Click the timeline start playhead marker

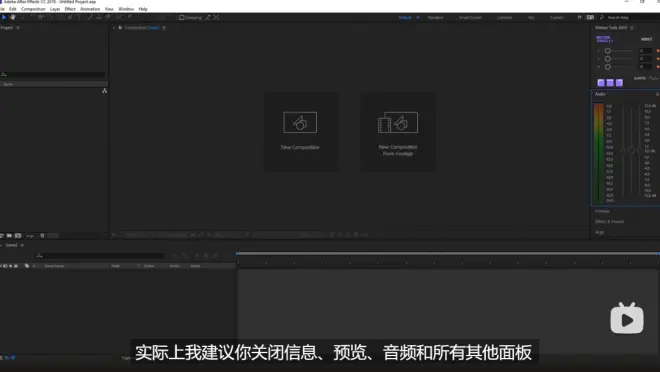tap(237, 254)
